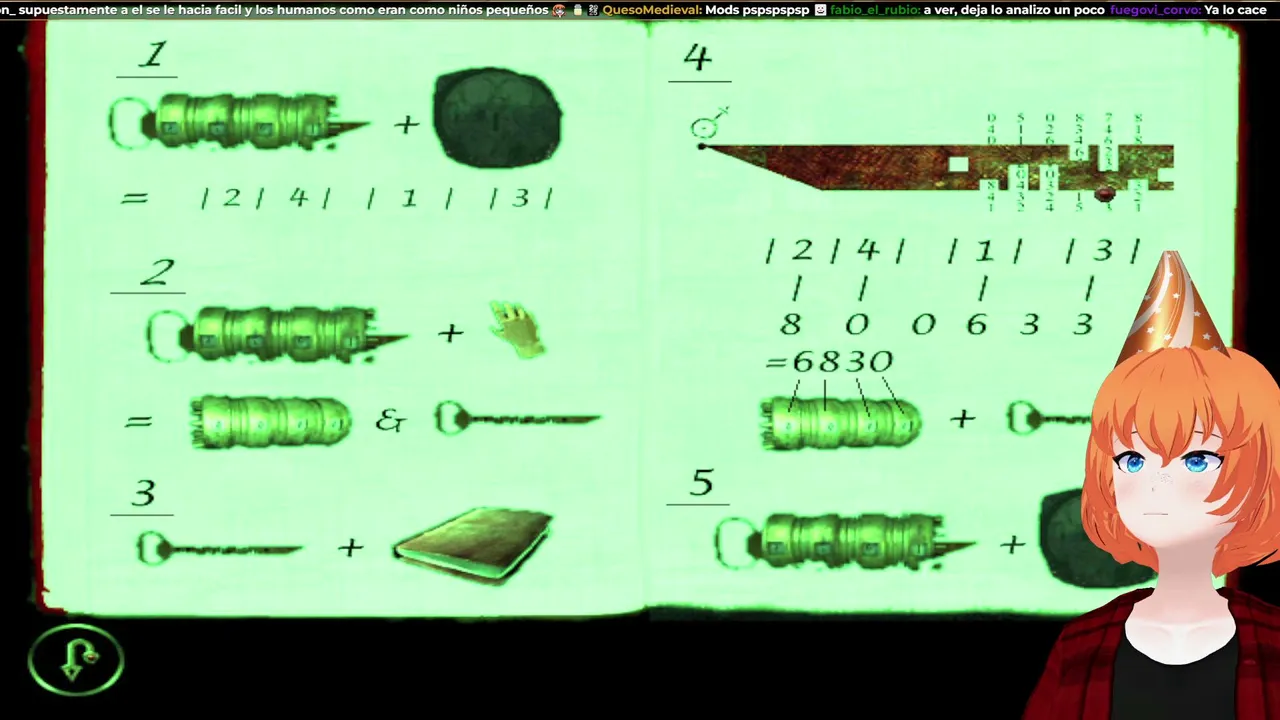Select the cylinder with key in step 5
Image resolution: width=1280 pixels, height=720 pixels.
846,542
